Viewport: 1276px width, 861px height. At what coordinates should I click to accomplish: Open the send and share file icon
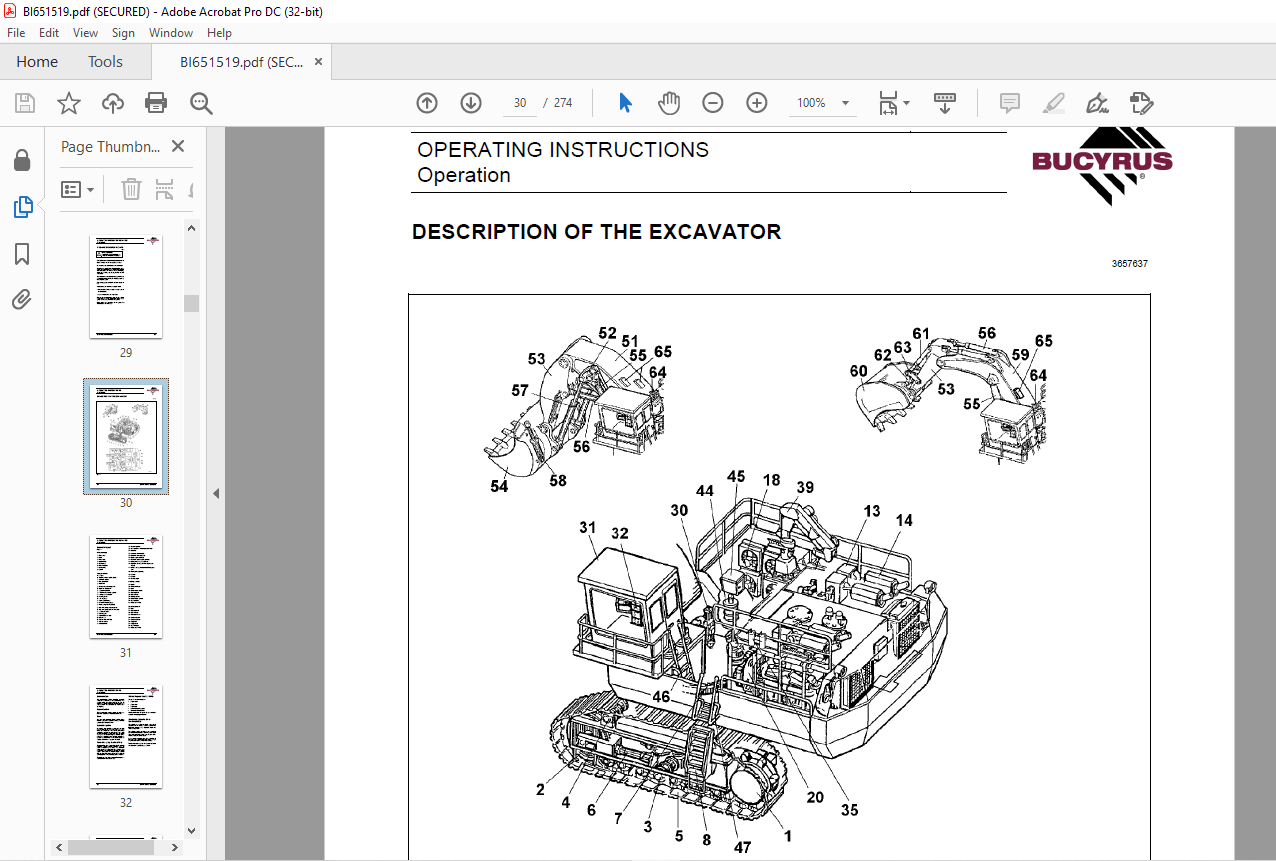tap(1141, 103)
